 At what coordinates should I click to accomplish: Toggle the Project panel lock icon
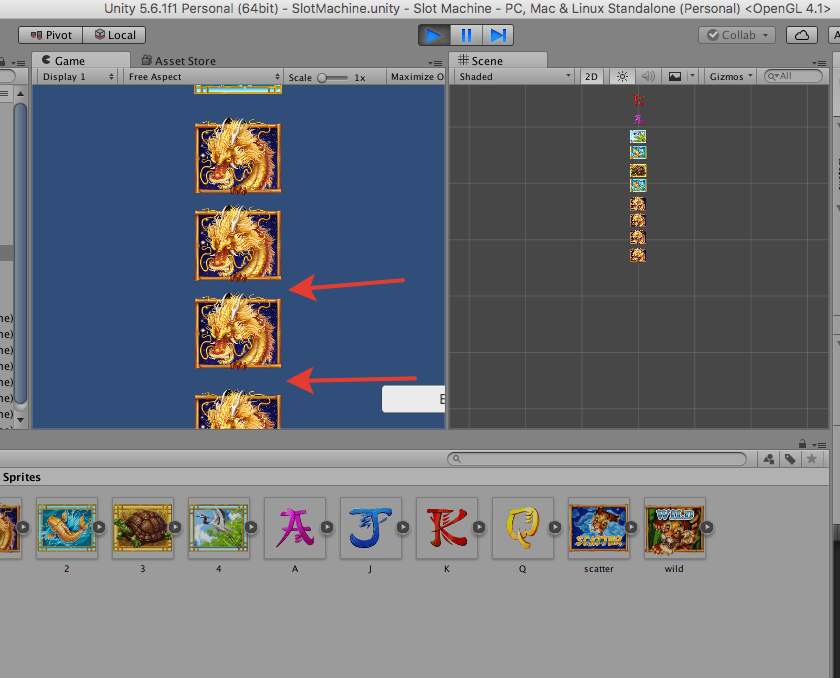coord(802,443)
